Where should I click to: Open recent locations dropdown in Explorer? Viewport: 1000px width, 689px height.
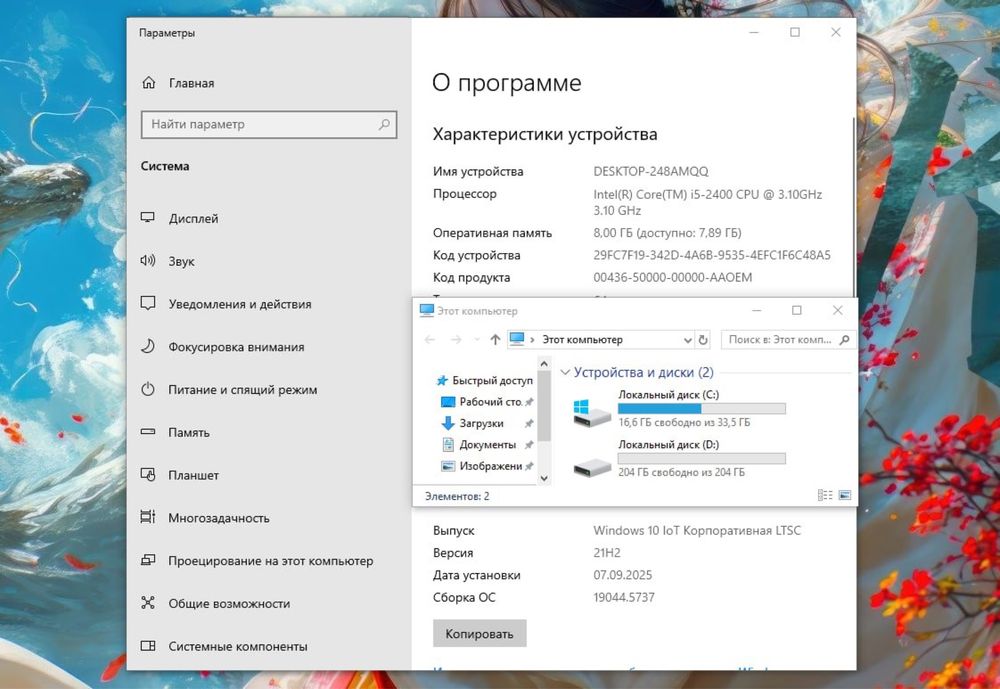click(x=477, y=339)
